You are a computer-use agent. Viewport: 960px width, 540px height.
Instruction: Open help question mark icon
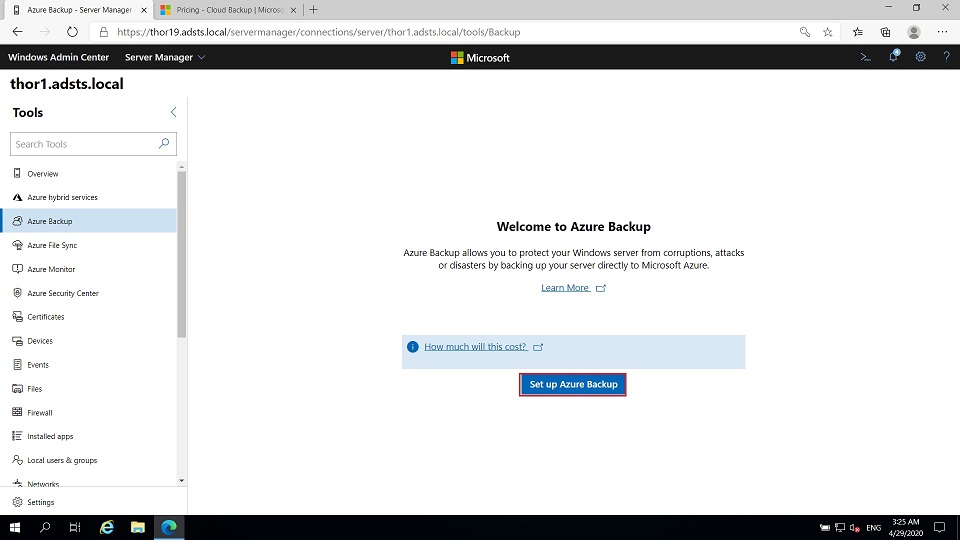[x=947, y=57]
